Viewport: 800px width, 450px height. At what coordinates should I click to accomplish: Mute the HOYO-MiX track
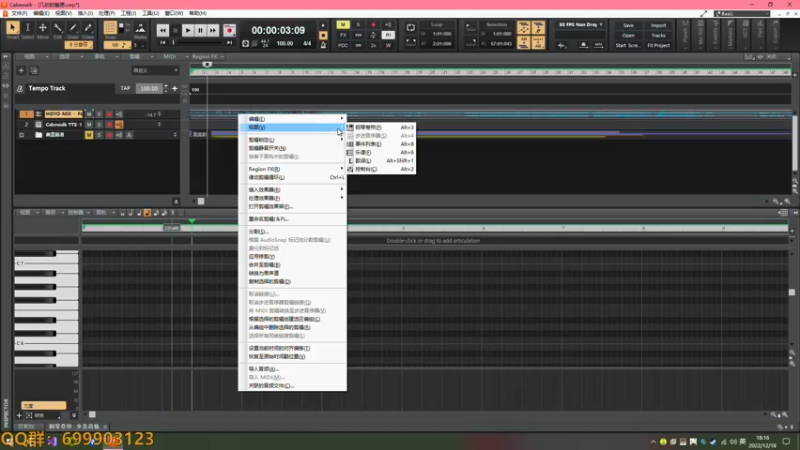(89, 114)
